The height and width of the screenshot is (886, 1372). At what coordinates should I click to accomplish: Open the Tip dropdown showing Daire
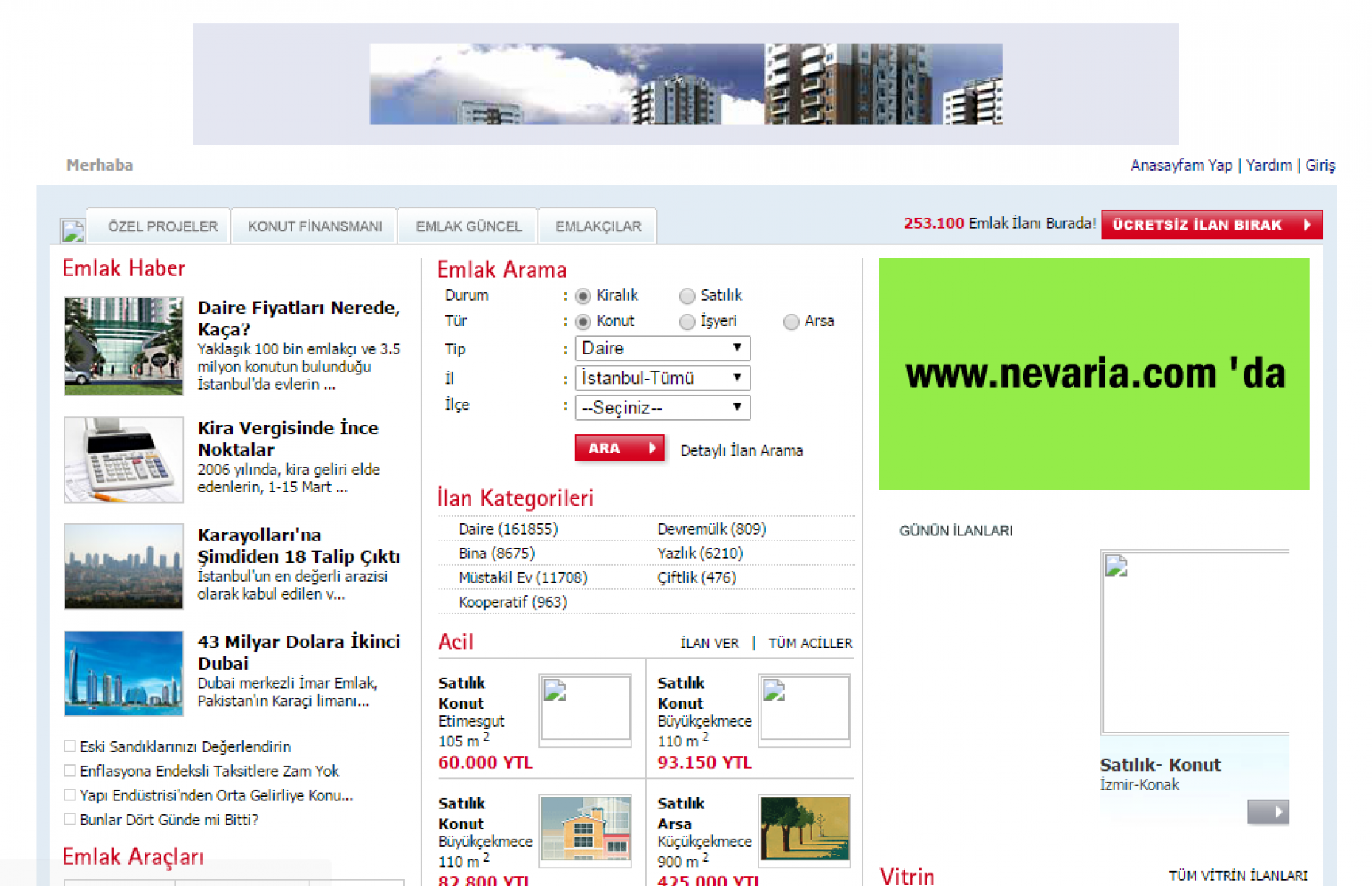[x=662, y=348]
